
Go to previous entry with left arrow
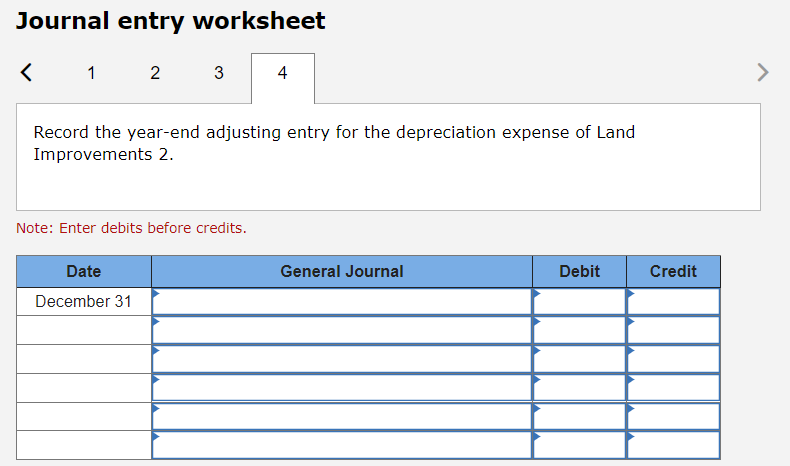26,72
